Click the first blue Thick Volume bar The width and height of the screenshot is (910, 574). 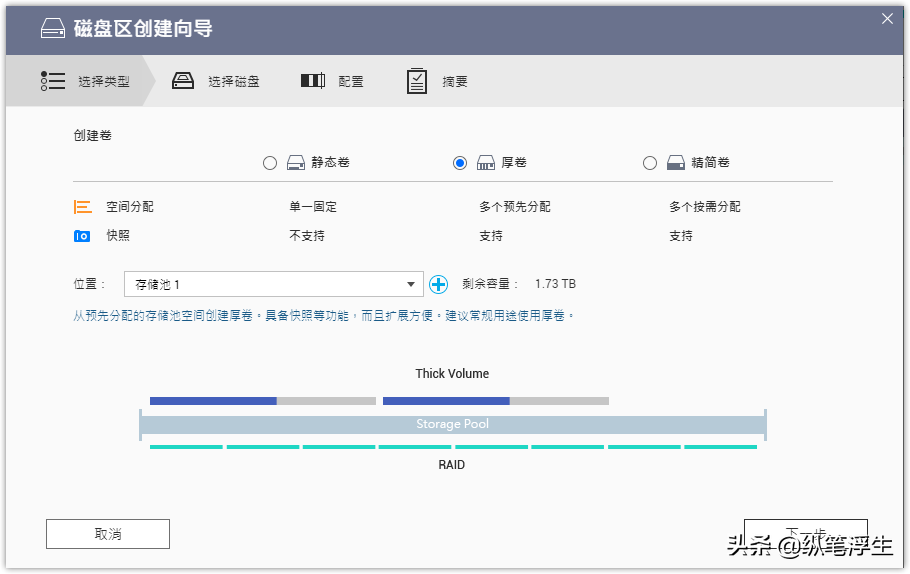tap(213, 401)
